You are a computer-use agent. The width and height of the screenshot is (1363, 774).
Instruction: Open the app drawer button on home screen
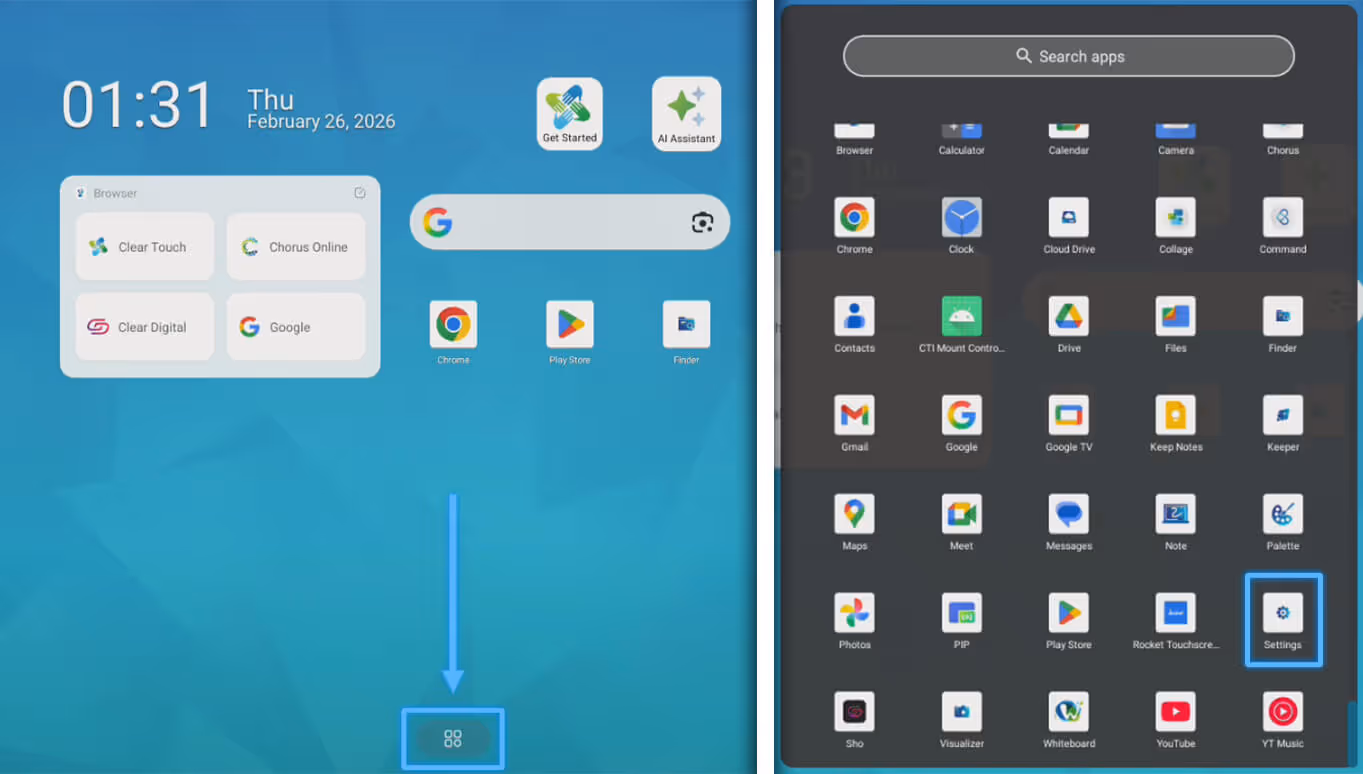click(453, 739)
